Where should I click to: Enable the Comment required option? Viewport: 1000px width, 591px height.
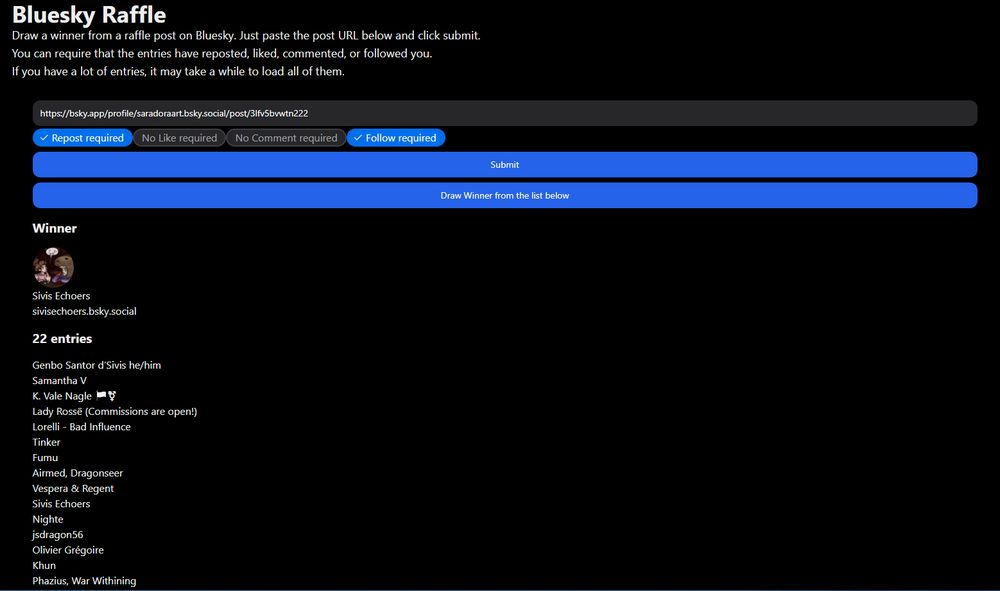pos(286,138)
